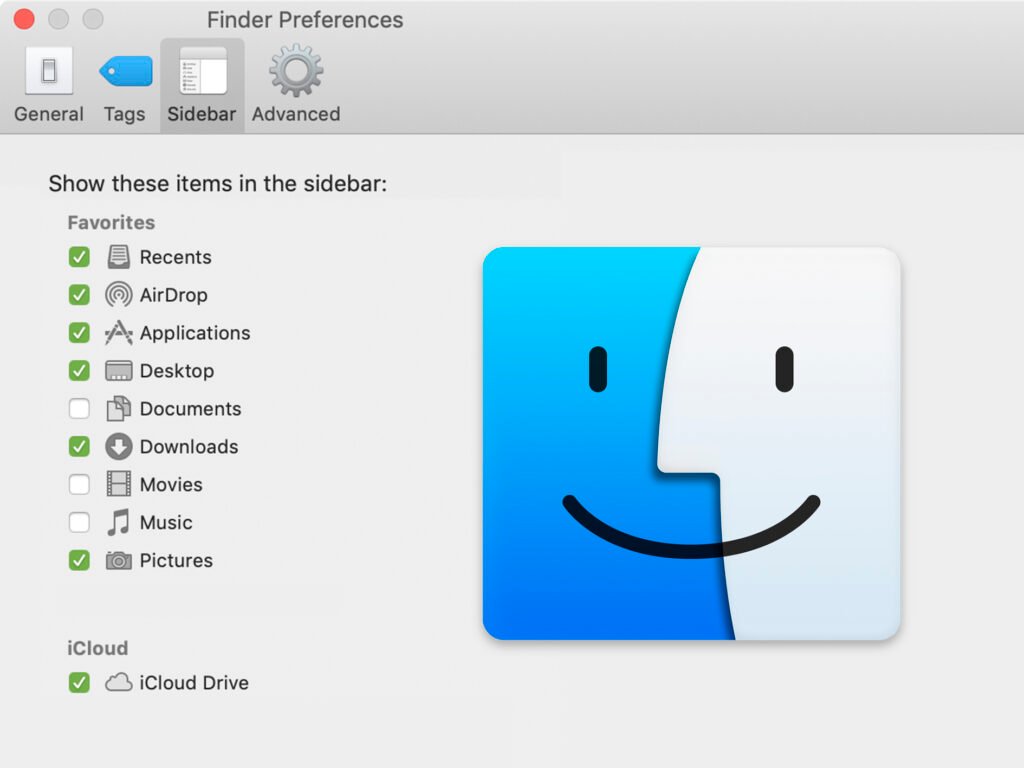Click the Music note icon
This screenshot has height=768, width=1024.
click(x=118, y=522)
